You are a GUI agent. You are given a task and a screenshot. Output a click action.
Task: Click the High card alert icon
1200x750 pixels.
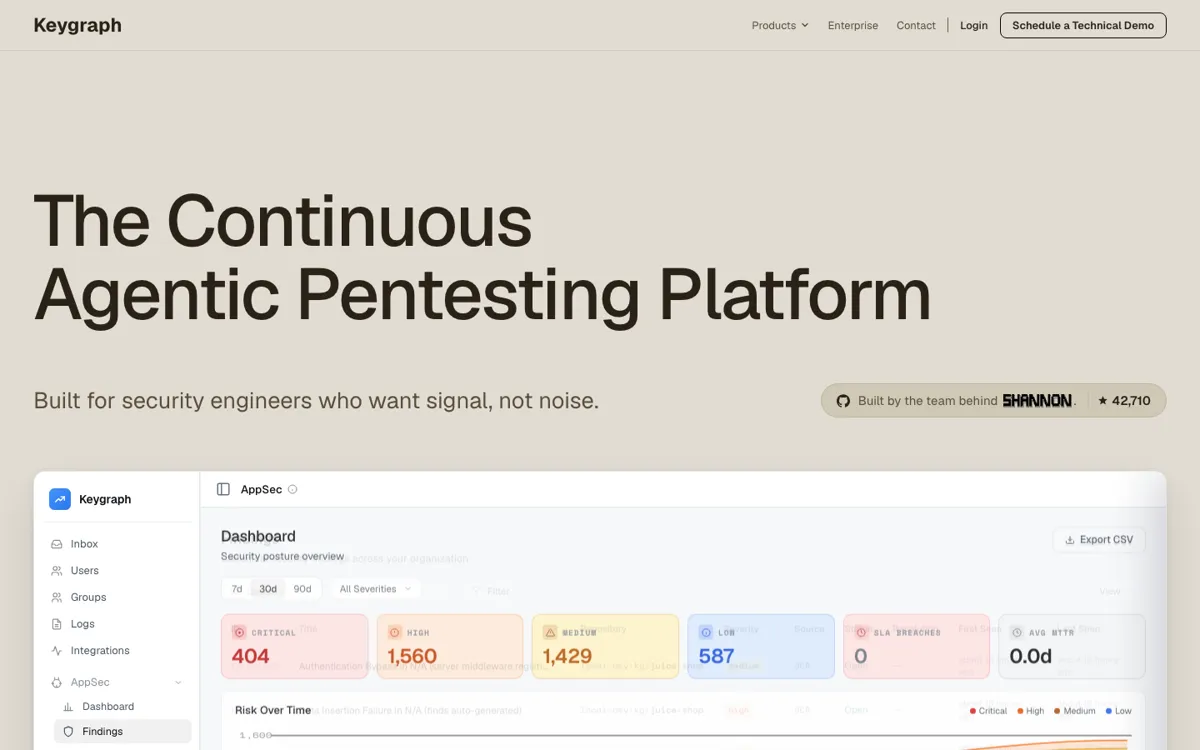coord(395,632)
